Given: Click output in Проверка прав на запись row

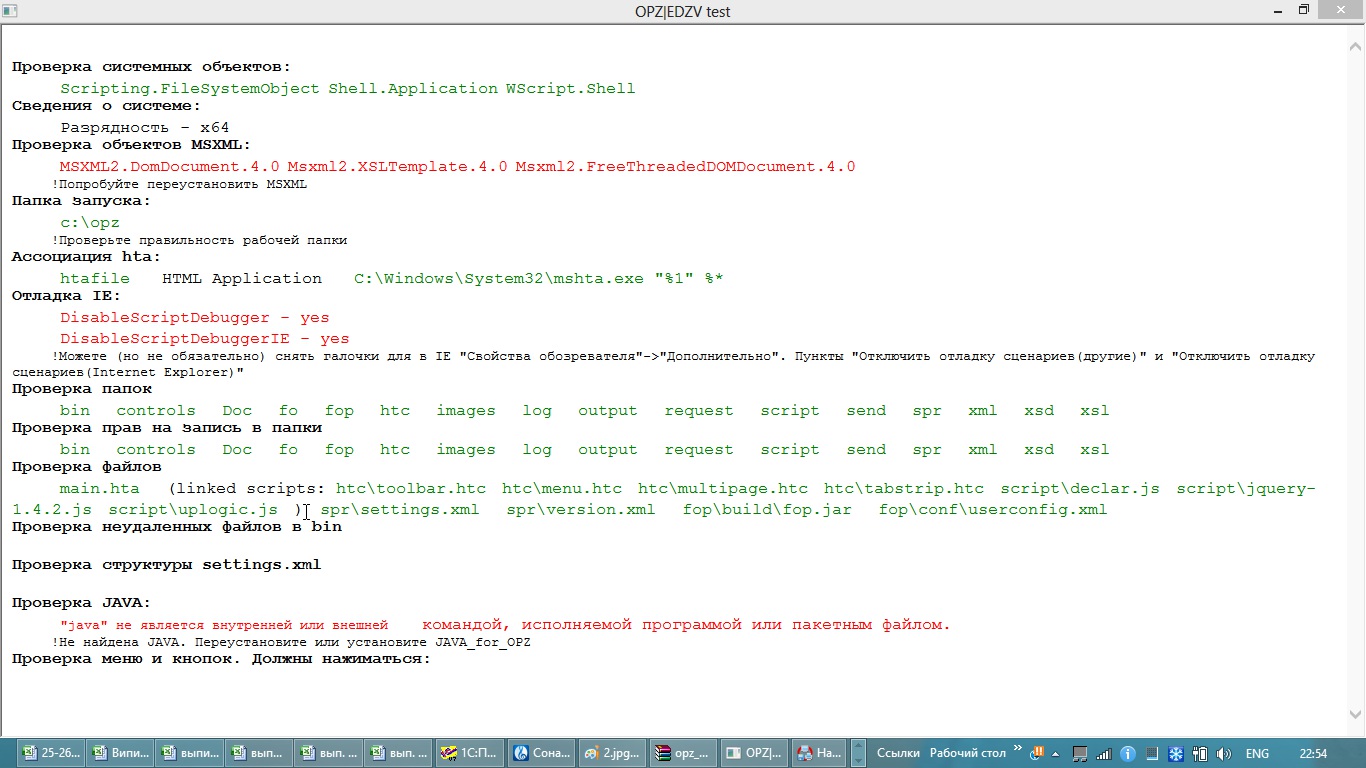Looking at the screenshot, I should click(607, 449).
